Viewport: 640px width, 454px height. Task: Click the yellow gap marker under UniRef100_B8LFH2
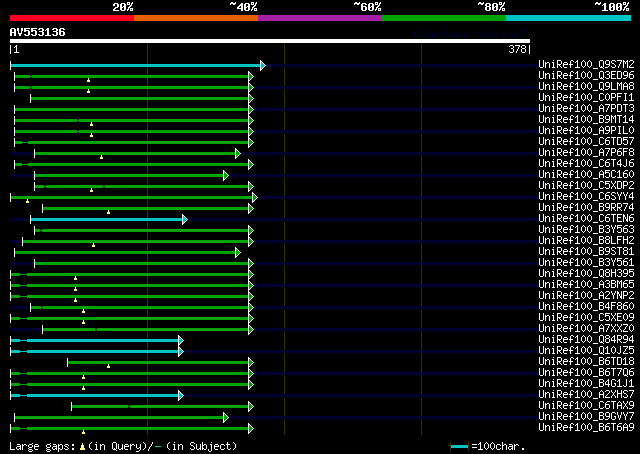point(93,245)
